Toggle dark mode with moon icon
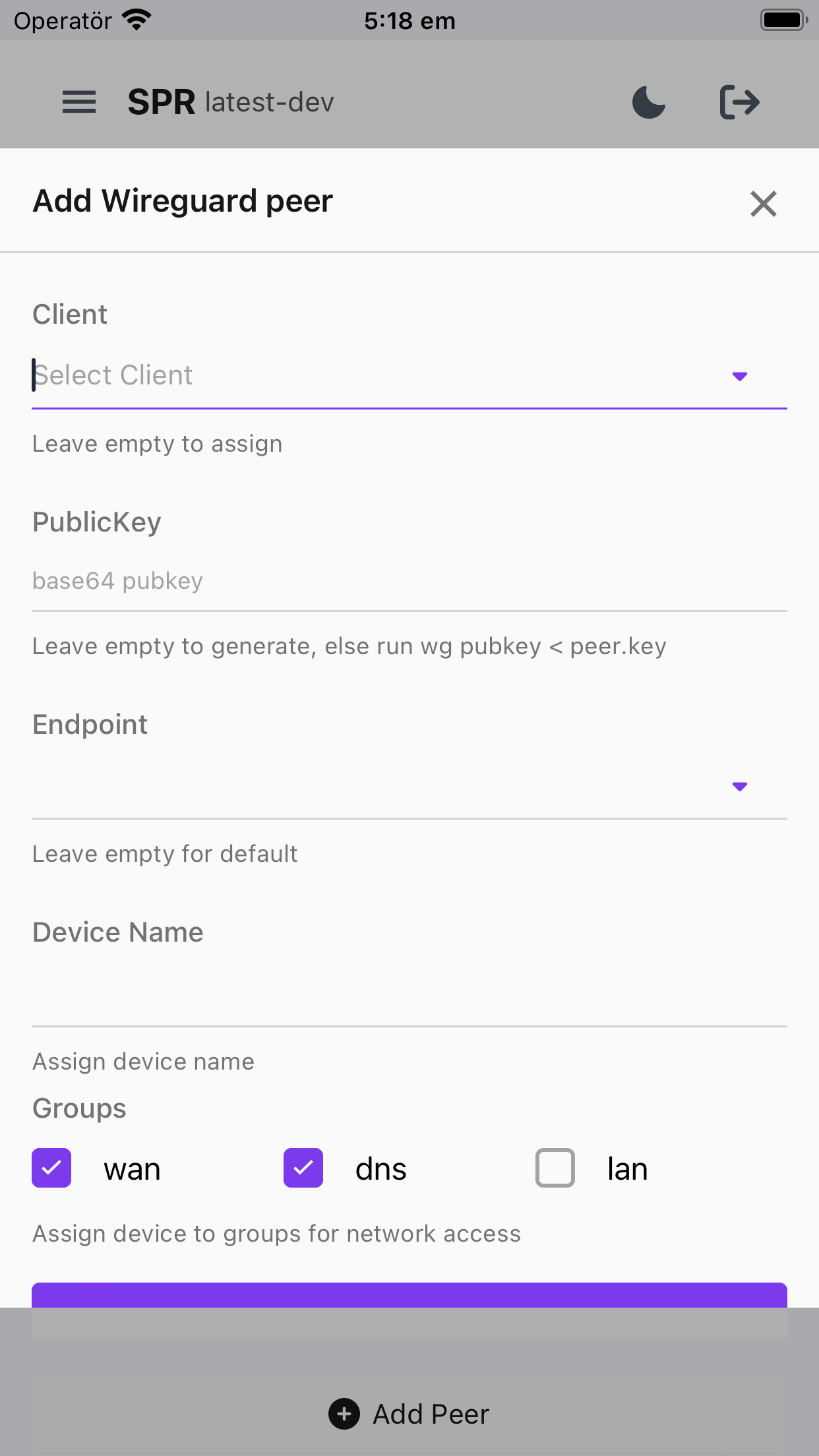Viewport: 819px width, 1456px height. tap(649, 102)
